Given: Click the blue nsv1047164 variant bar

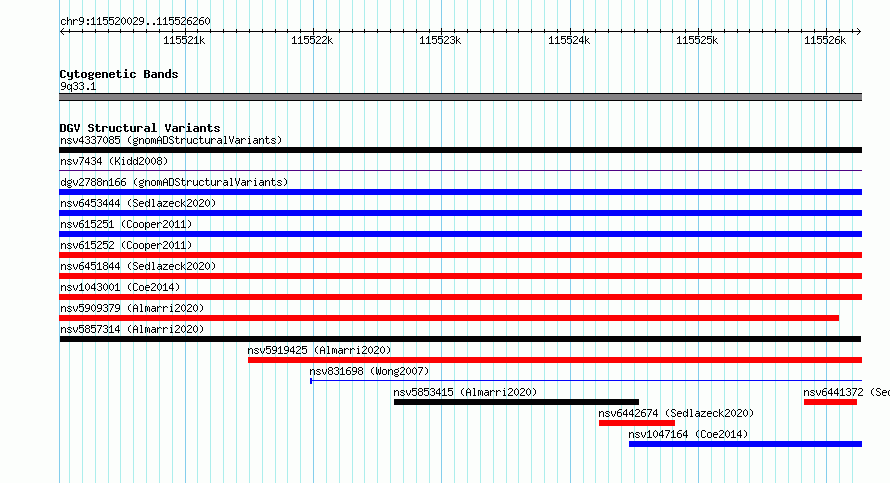Looking at the screenshot, I should tap(745, 444).
